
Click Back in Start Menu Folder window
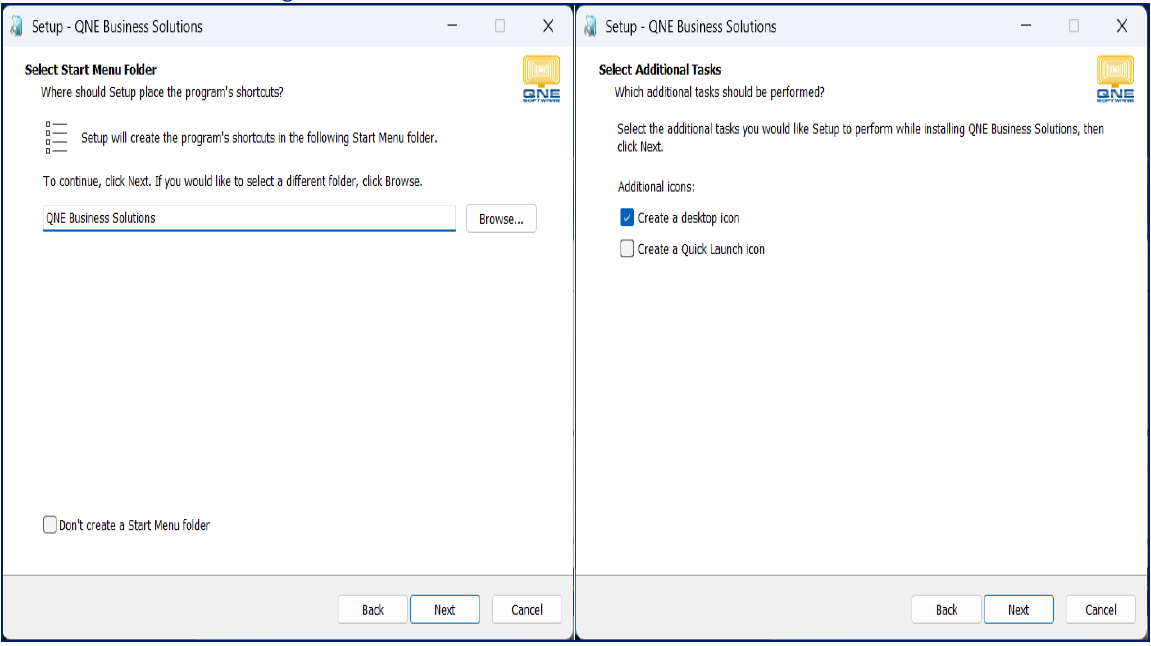coord(373,609)
